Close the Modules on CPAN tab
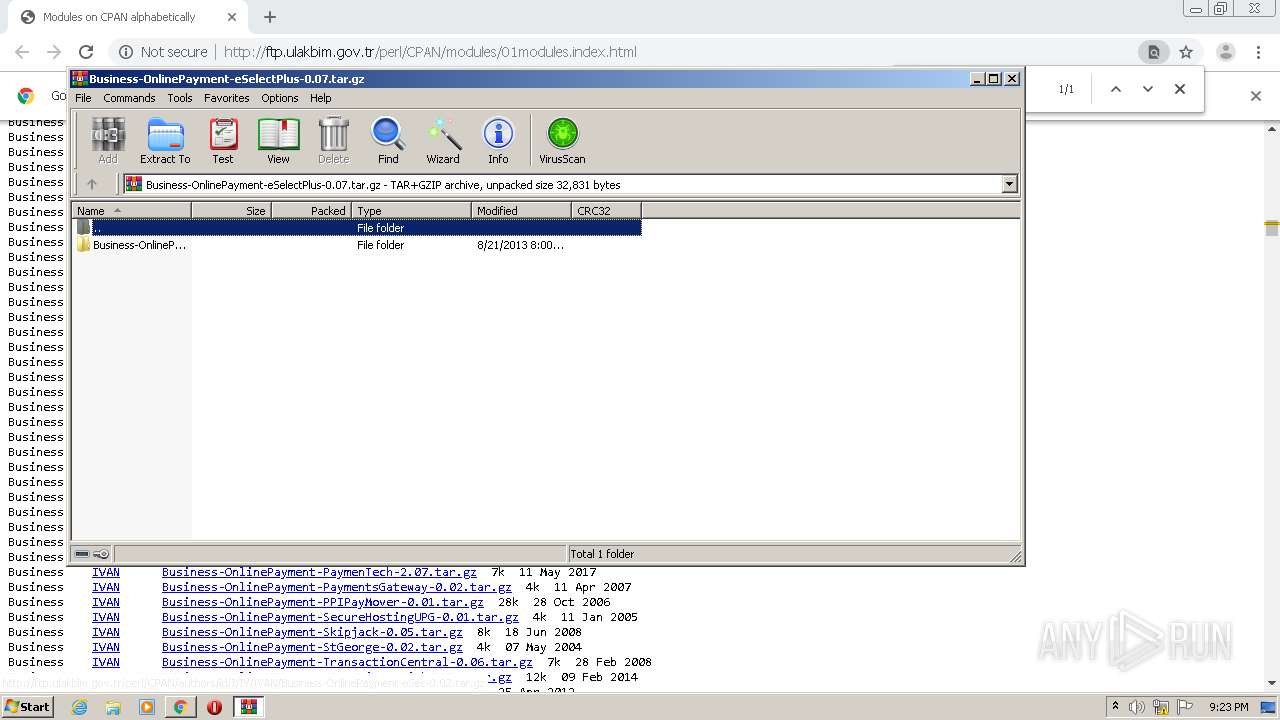The image size is (1280, 720). tap(232, 17)
